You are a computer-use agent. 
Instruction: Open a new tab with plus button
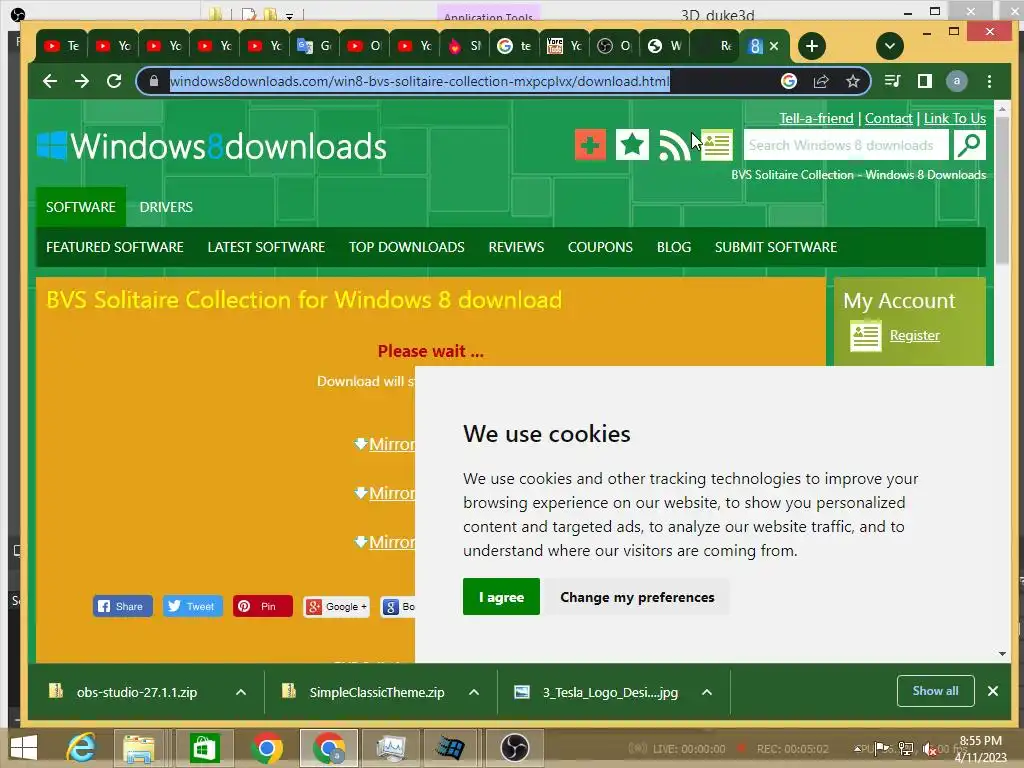click(x=812, y=46)
